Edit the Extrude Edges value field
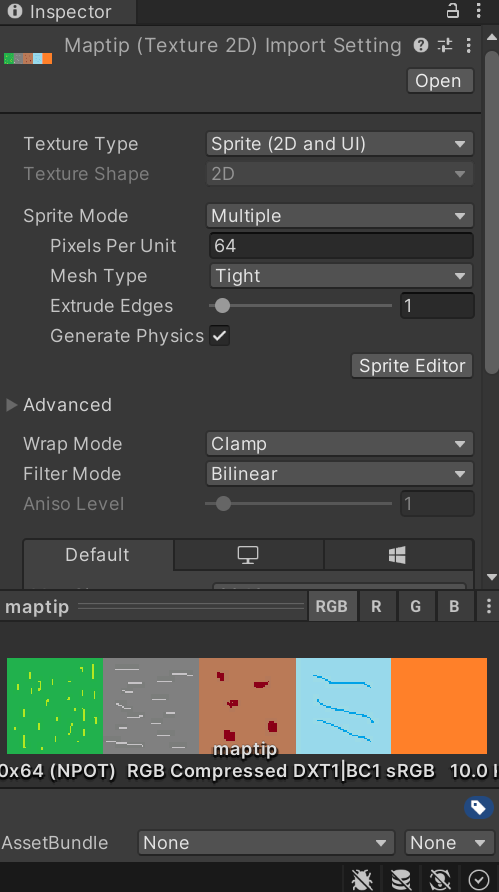The image size is (499, 892). pyautogui.click(x=437, y=306)
